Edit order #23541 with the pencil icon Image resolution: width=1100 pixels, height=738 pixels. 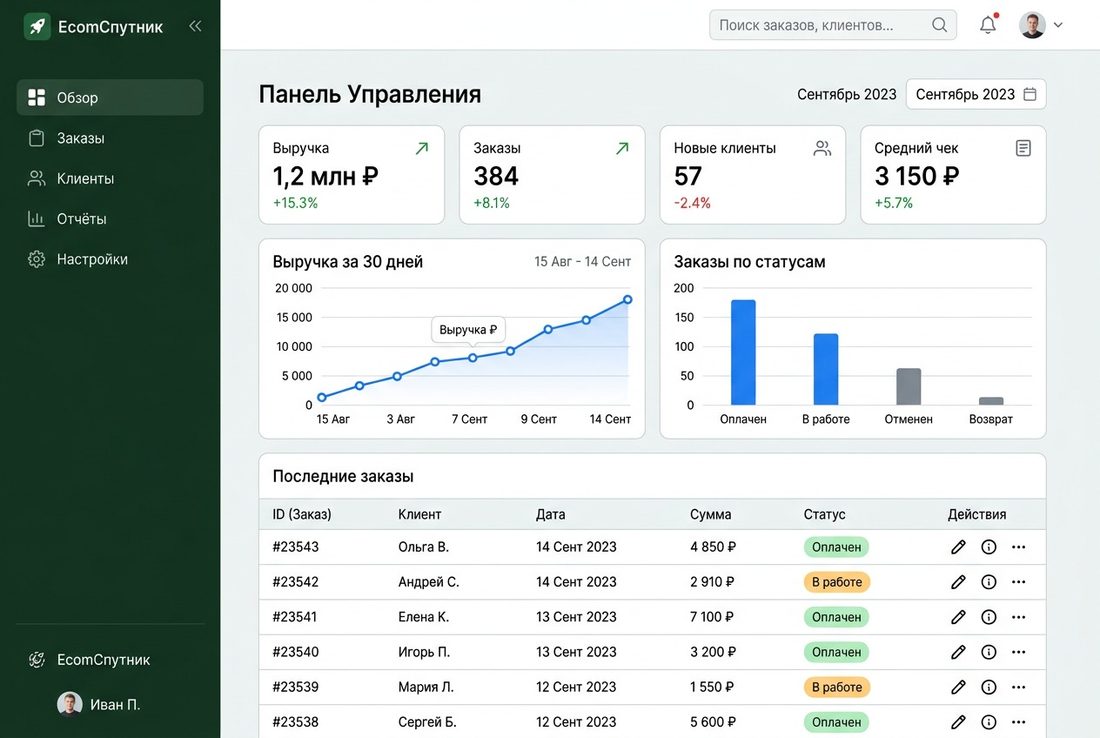tap(958, 617)
